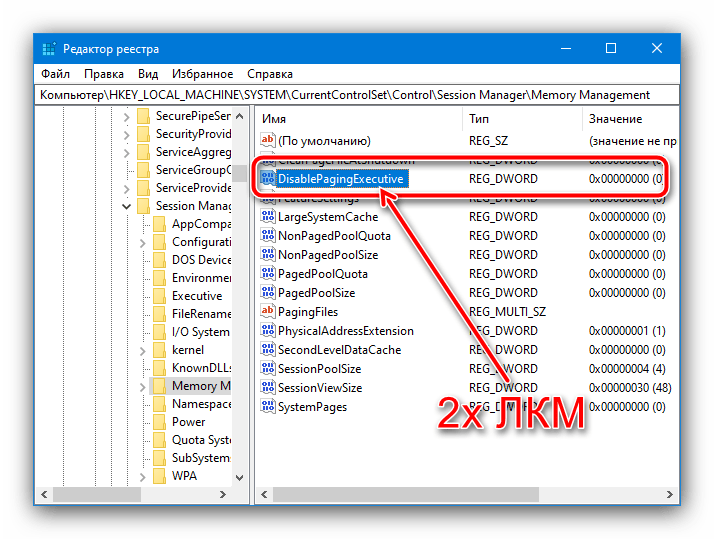The height and width of the screenshot is (539, 714).
Task: Click the DWORD icon for SessionViewSize
Action: click(x=267, y=387)
